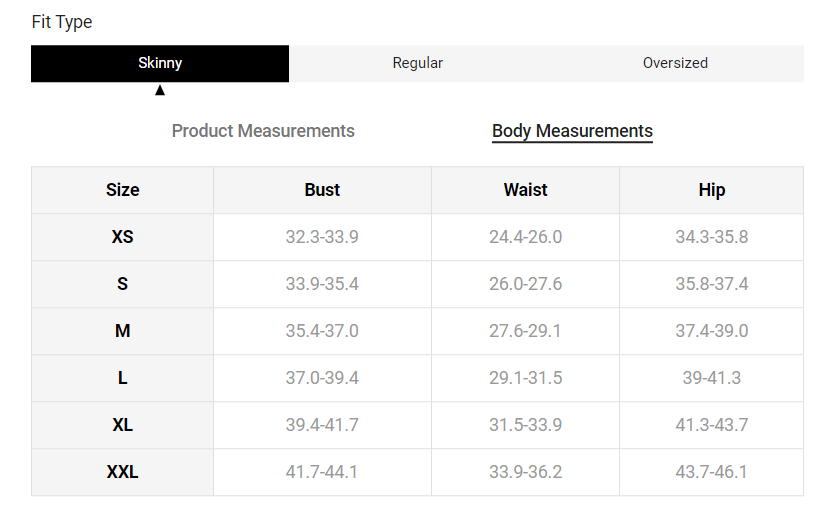Image resolution: width=833 pixels, height=508 pixels.
Task: Select the XS size row label
Action: coord(122,237)
